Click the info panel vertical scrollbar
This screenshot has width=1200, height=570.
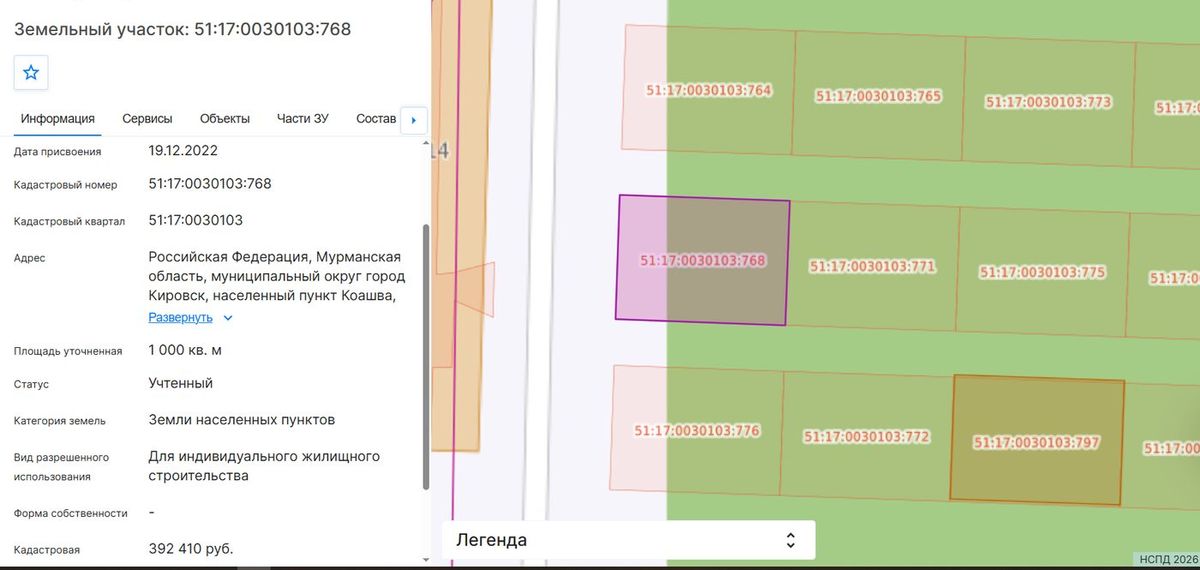(427, 356)
